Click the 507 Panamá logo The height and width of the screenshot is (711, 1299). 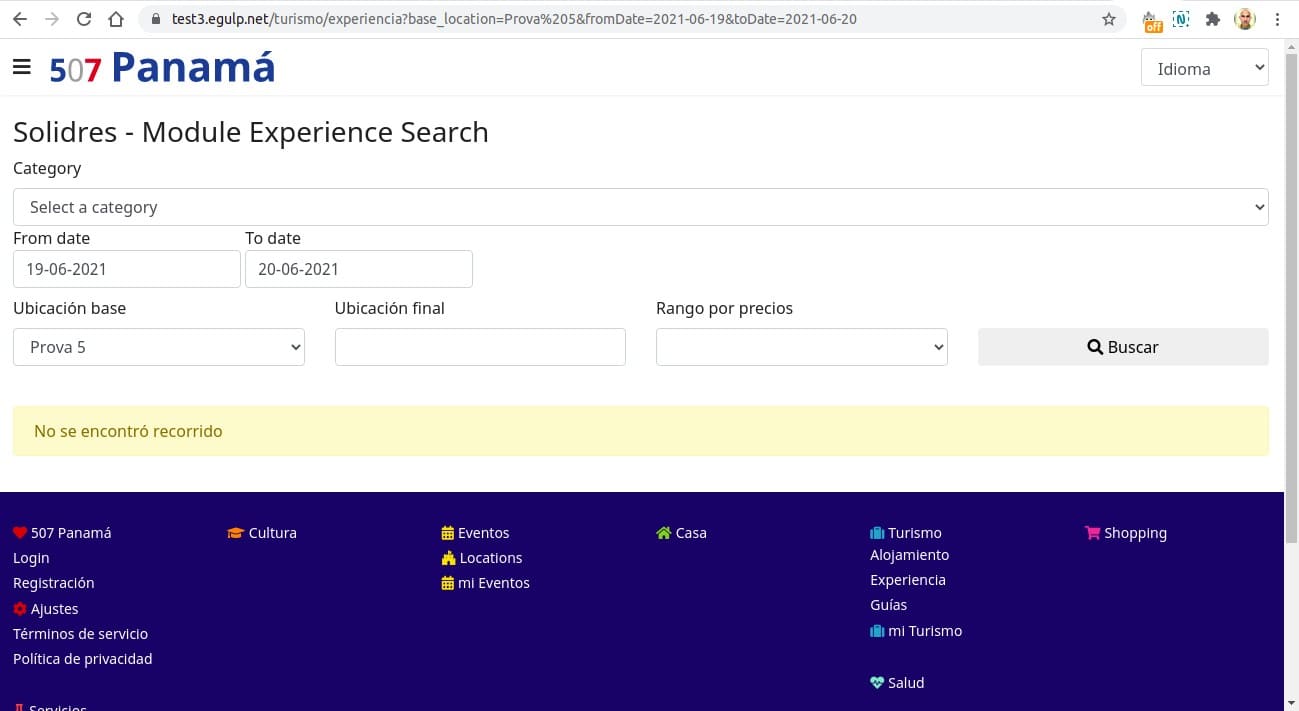162,68
